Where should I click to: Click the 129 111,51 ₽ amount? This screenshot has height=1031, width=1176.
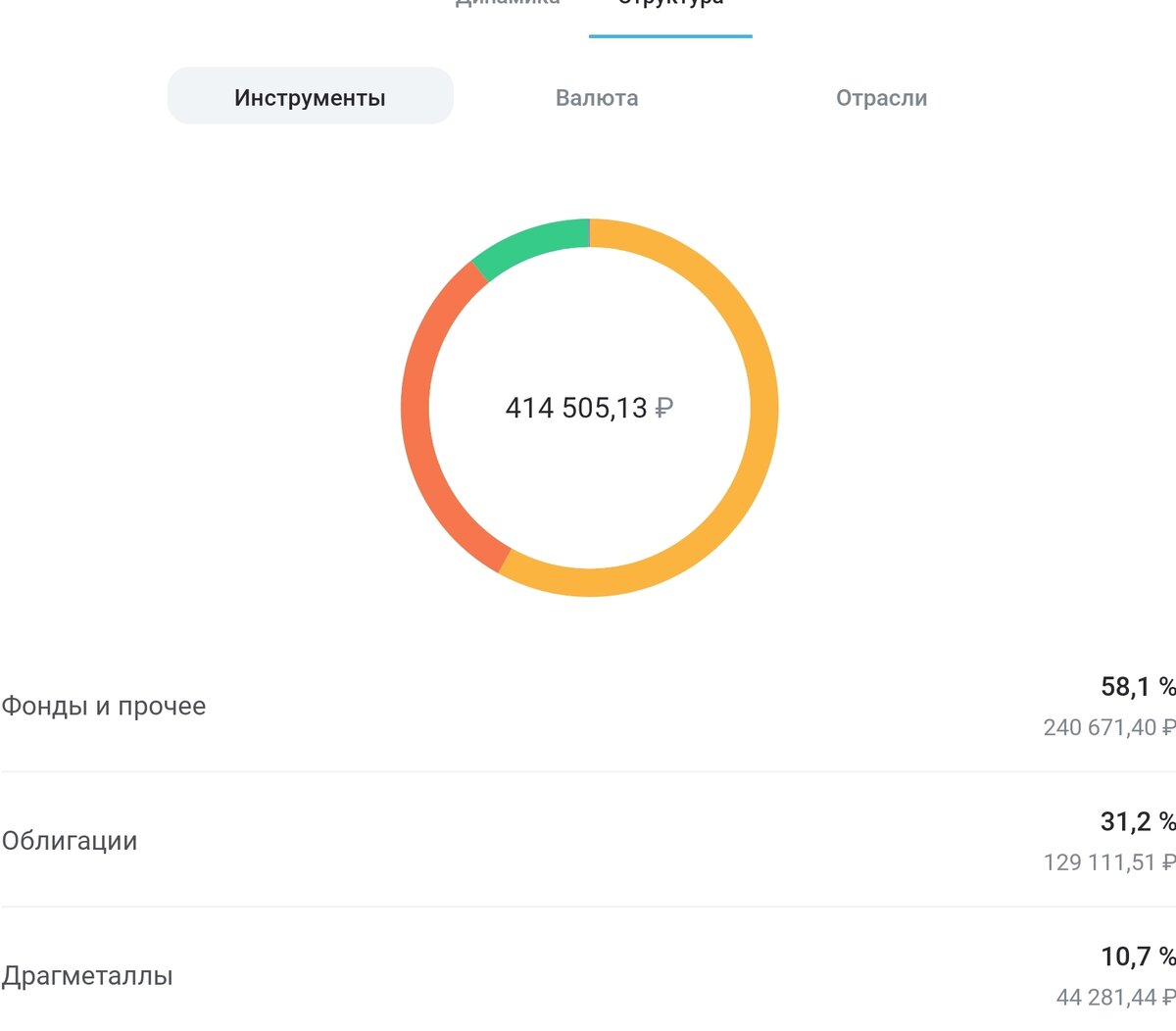1109,862
